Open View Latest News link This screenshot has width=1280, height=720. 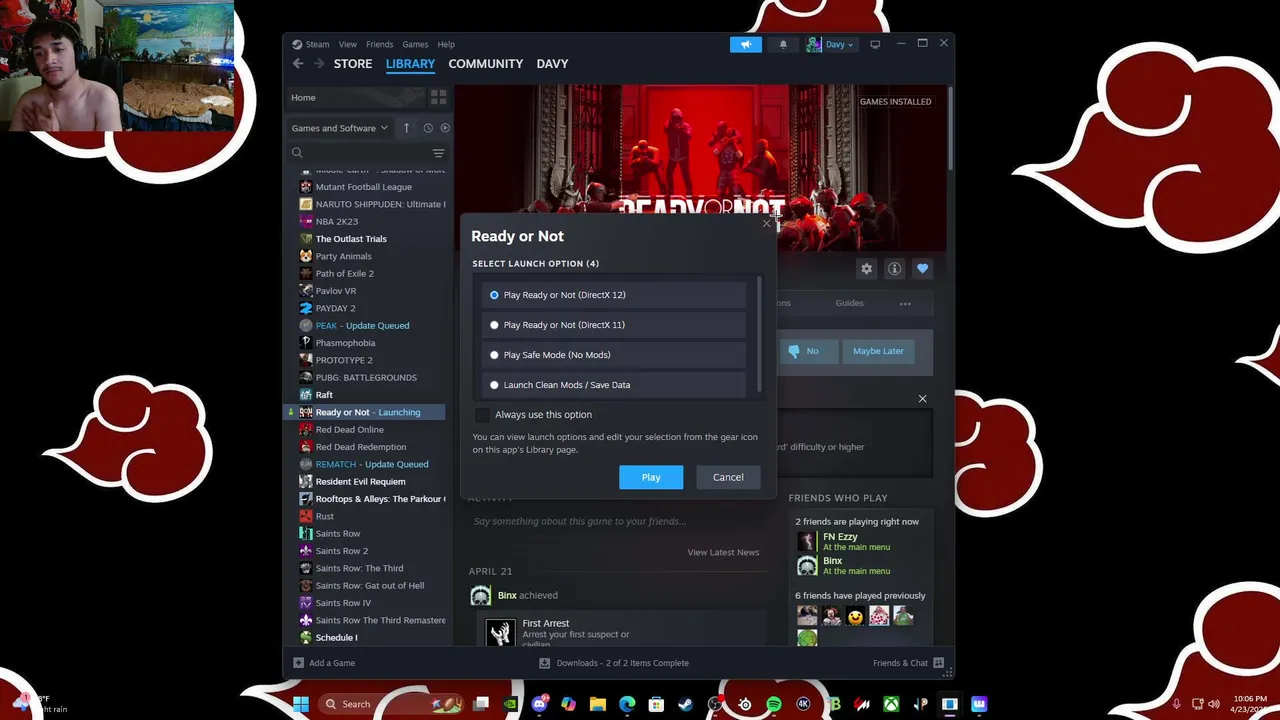tap(723, 552)
